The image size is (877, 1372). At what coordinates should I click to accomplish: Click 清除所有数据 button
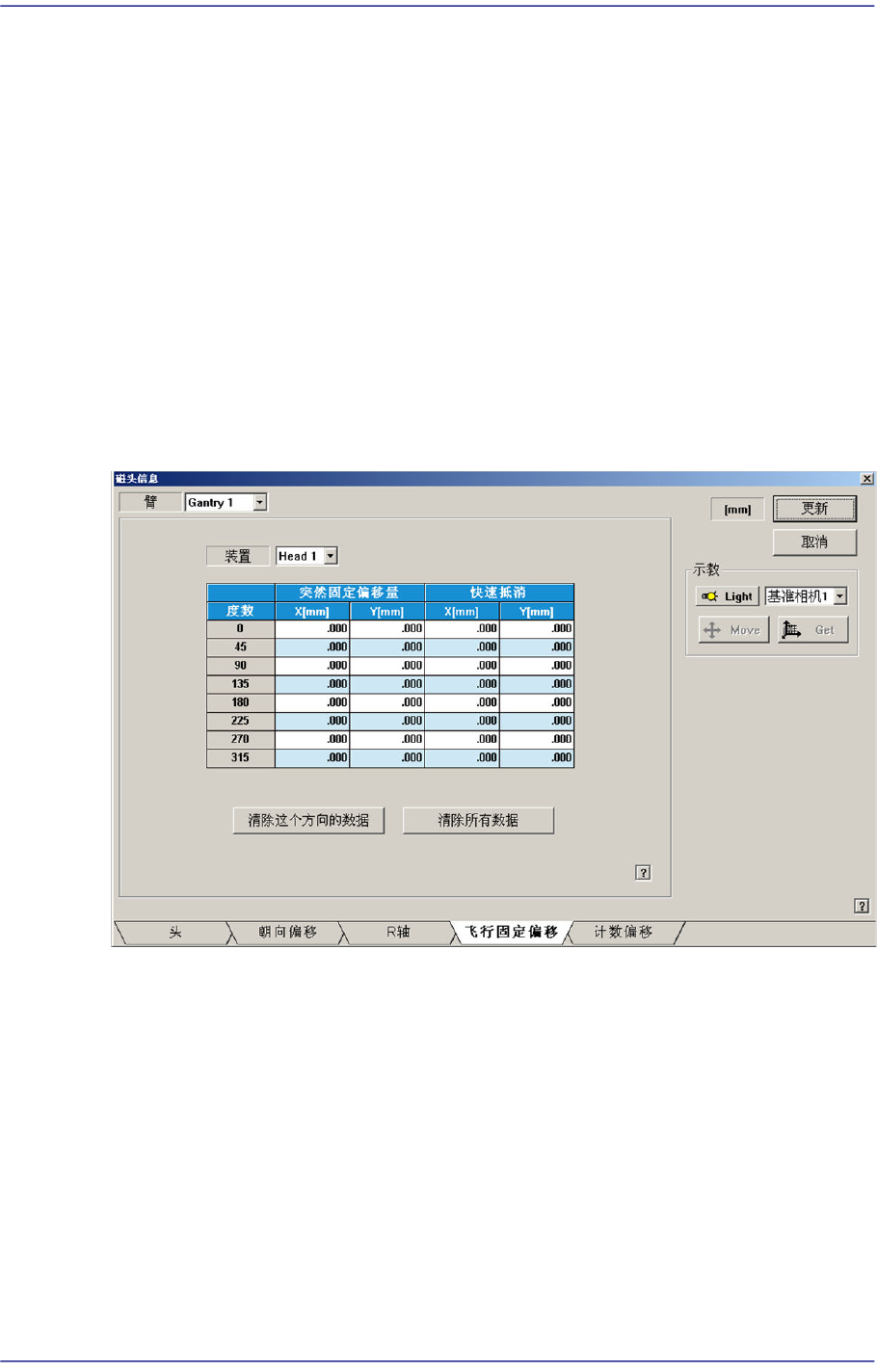[x=478, y=821]
